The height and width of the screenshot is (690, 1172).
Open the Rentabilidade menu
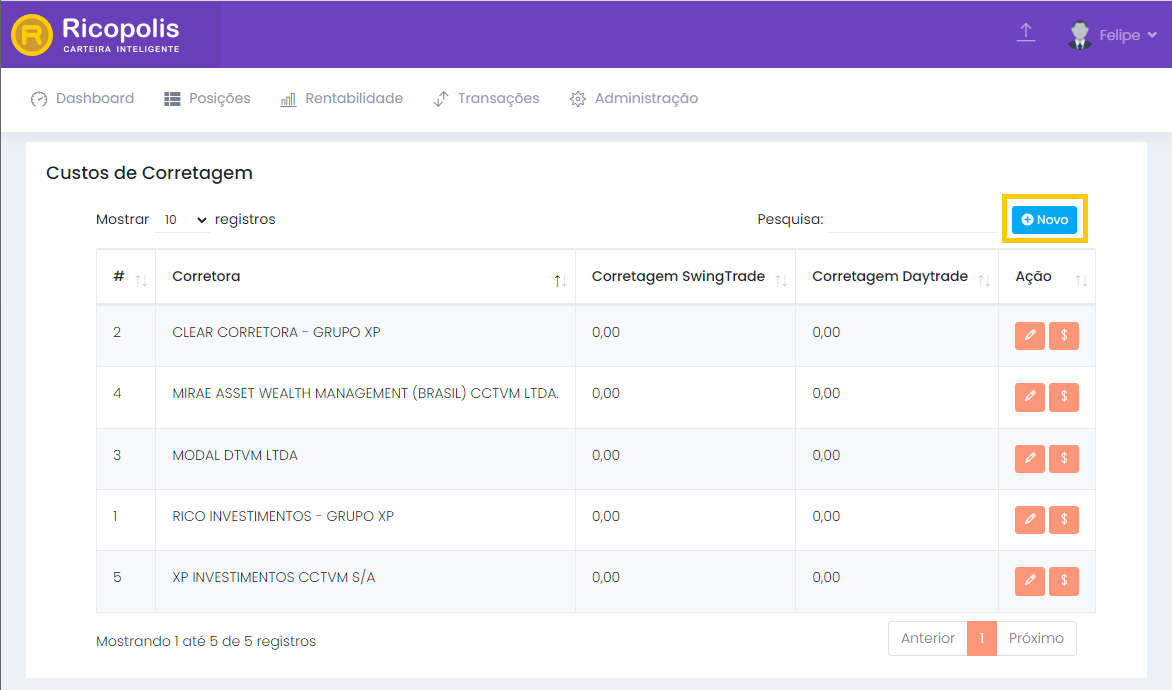coord(342,99)
